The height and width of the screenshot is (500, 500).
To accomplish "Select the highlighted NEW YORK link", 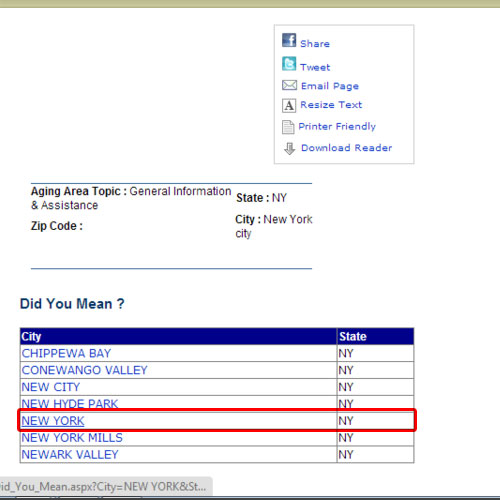I will pos(53,421).
